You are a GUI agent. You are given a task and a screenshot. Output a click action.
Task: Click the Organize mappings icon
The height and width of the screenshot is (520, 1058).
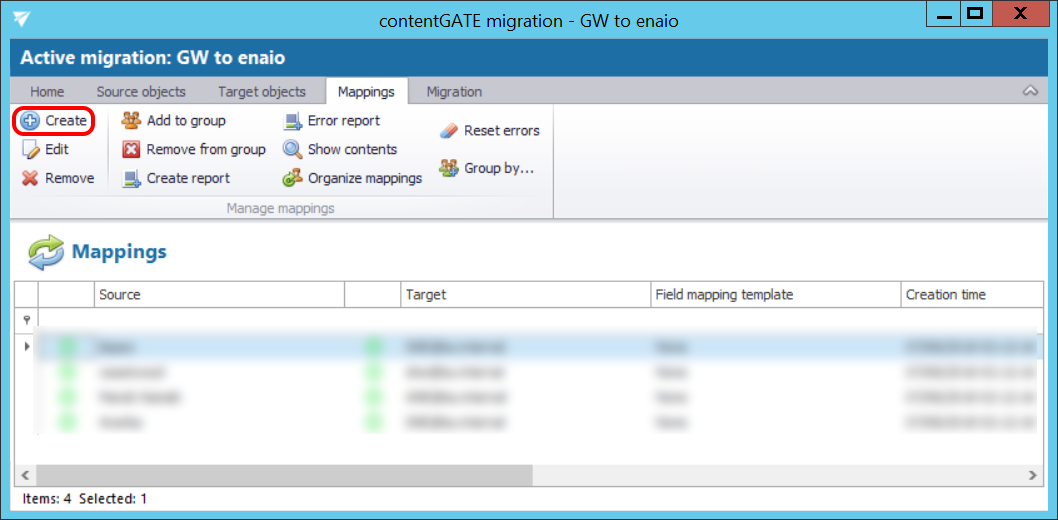292,179
